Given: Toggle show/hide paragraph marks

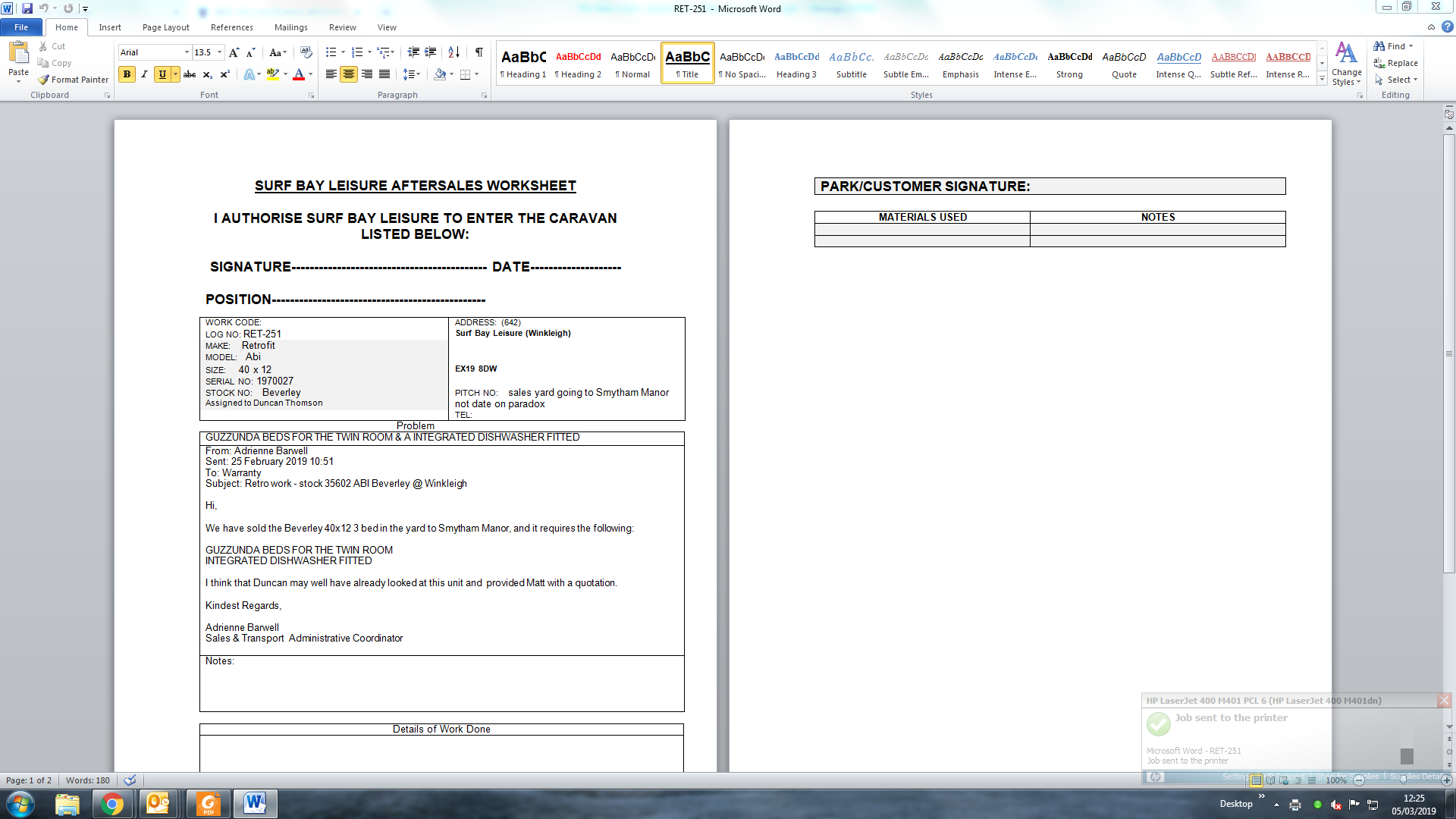Looking at the screenshot, I should tap(479, 52).
